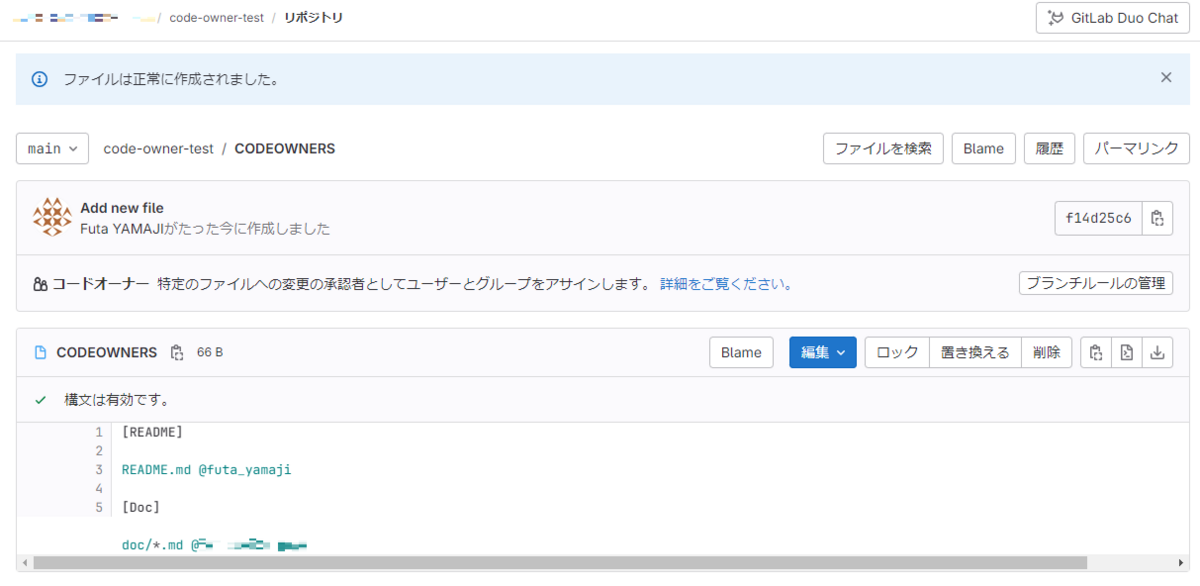Image resolution: width=1200 pixels, height=586 pixels.
Task: Click the syntax valid checkmark
Action: pyautogui.click(x=40, y=399)
